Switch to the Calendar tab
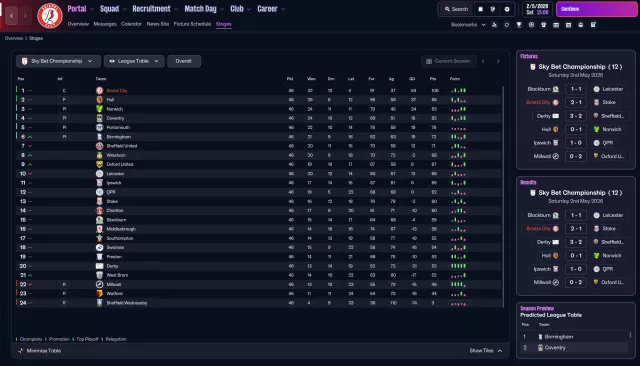Image resolution: width=640 pixels, height=366 pixels. (x=131, y=24)
